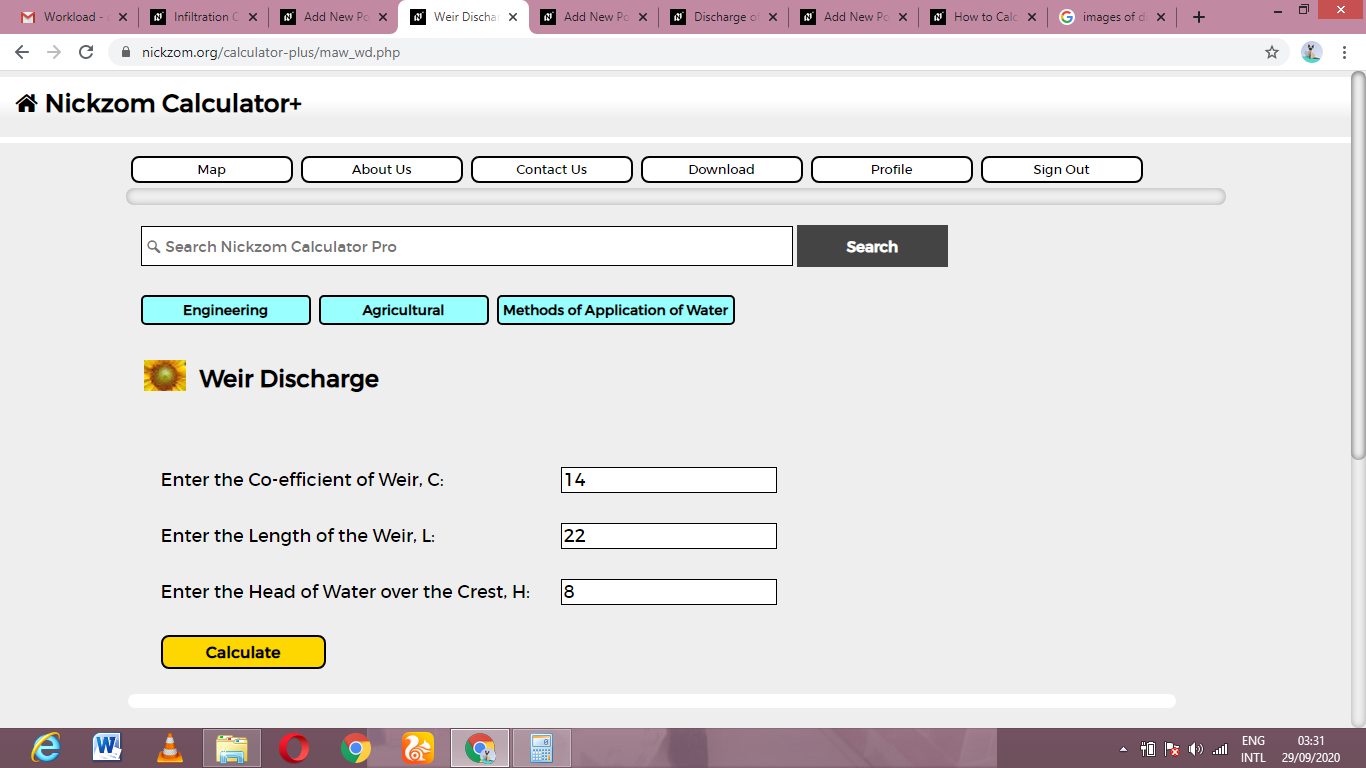Open the Calculator app in the taskbar
Screen dimensions: 1366x768
pos(542,748)
